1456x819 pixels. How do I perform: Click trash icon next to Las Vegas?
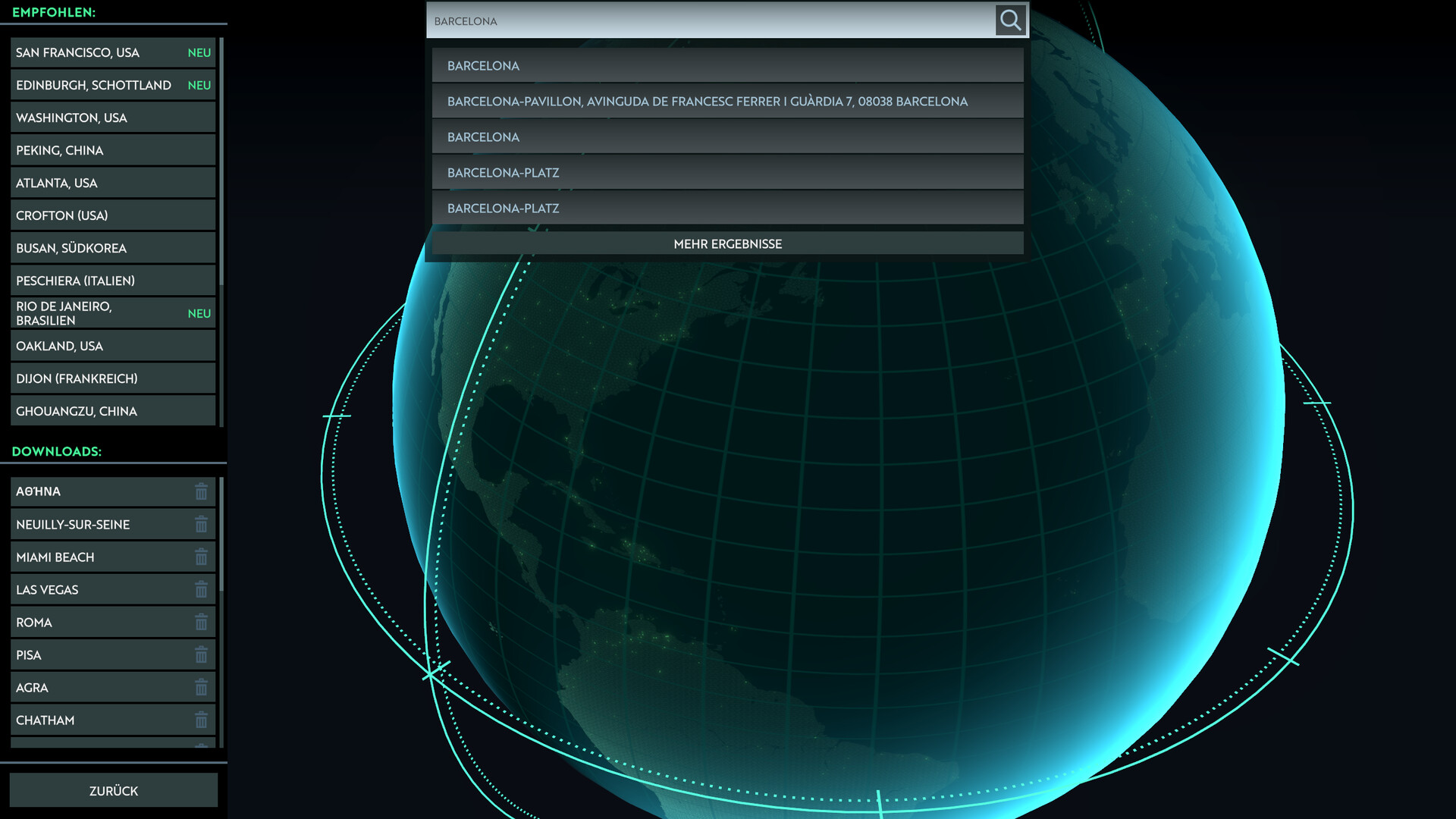point(201,589)
